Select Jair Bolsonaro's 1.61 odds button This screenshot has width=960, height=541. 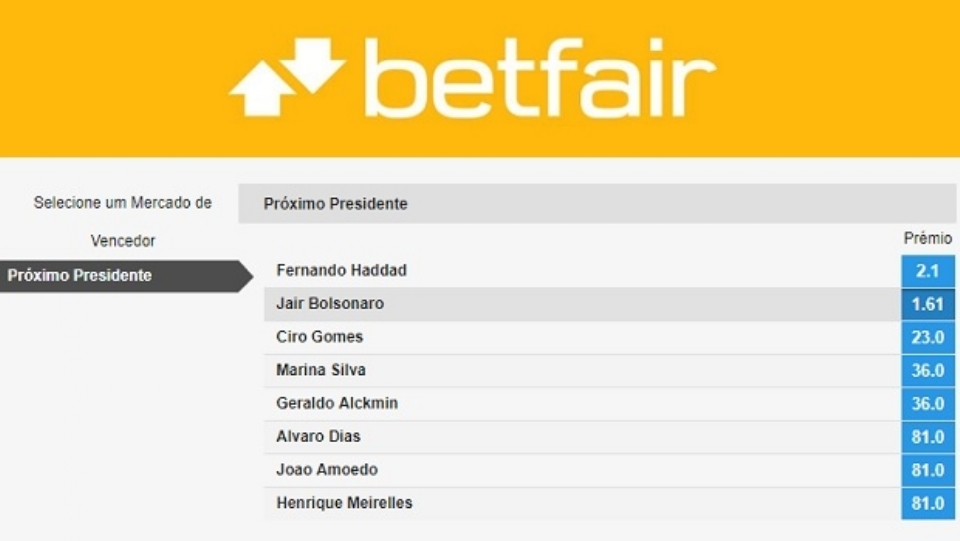coord(927,304)
